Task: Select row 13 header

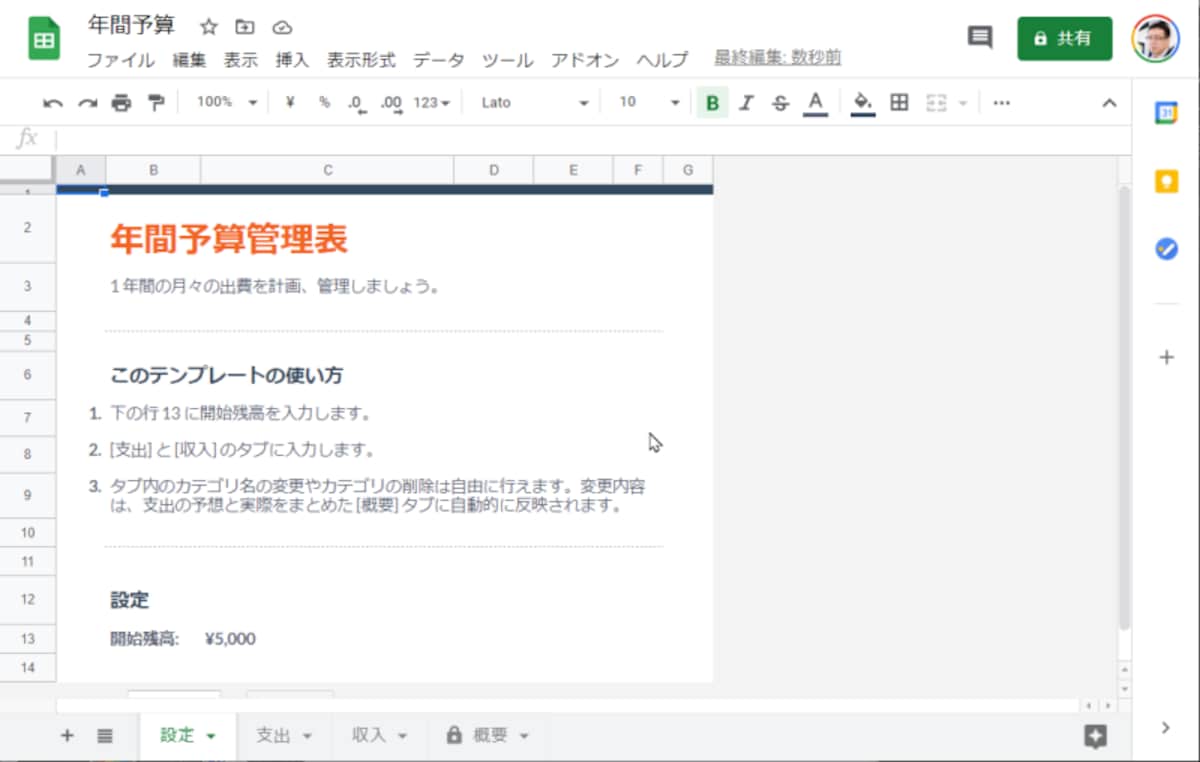Action: click(x=28, y=639)
